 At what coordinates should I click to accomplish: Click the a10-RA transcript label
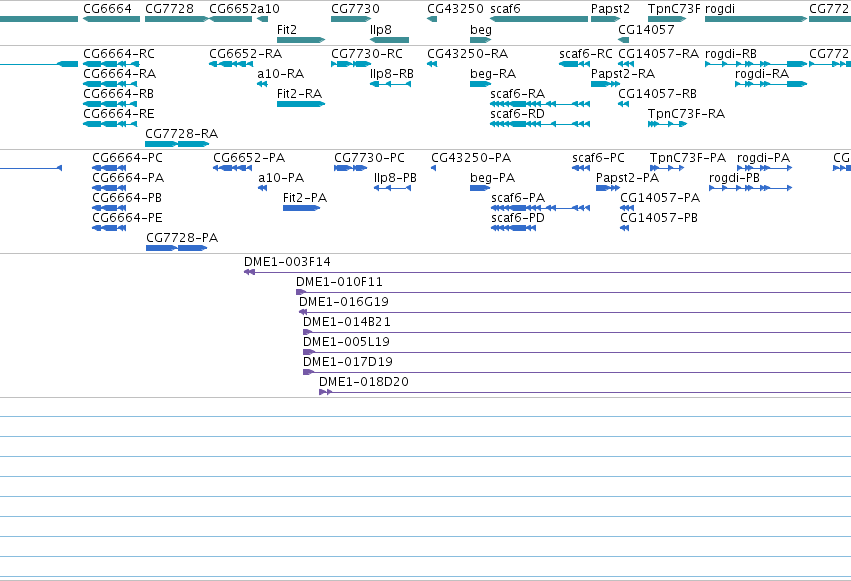point(281,73)
